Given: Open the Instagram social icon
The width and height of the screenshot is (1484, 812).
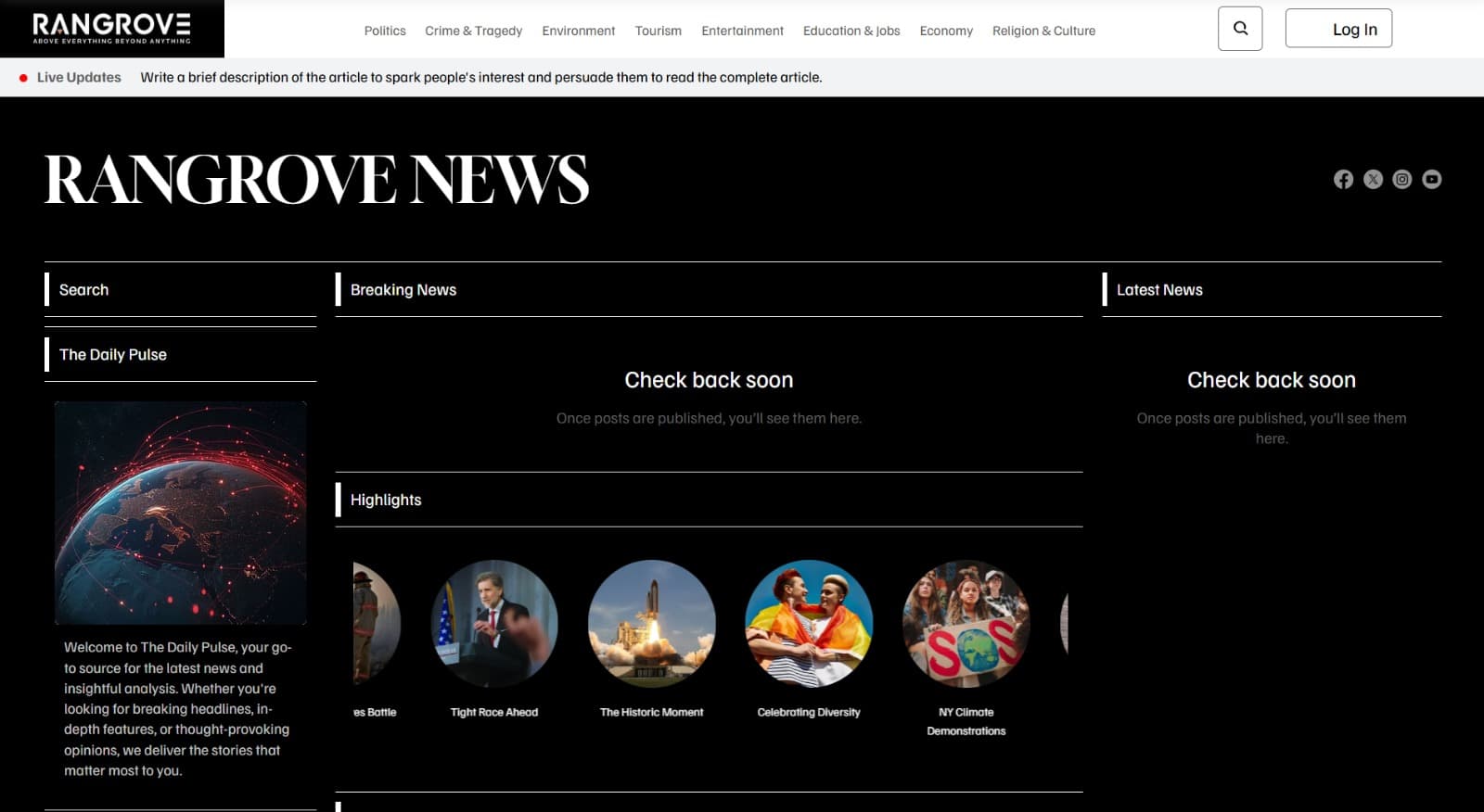Looking at the screenshot, I should 1402,179.
